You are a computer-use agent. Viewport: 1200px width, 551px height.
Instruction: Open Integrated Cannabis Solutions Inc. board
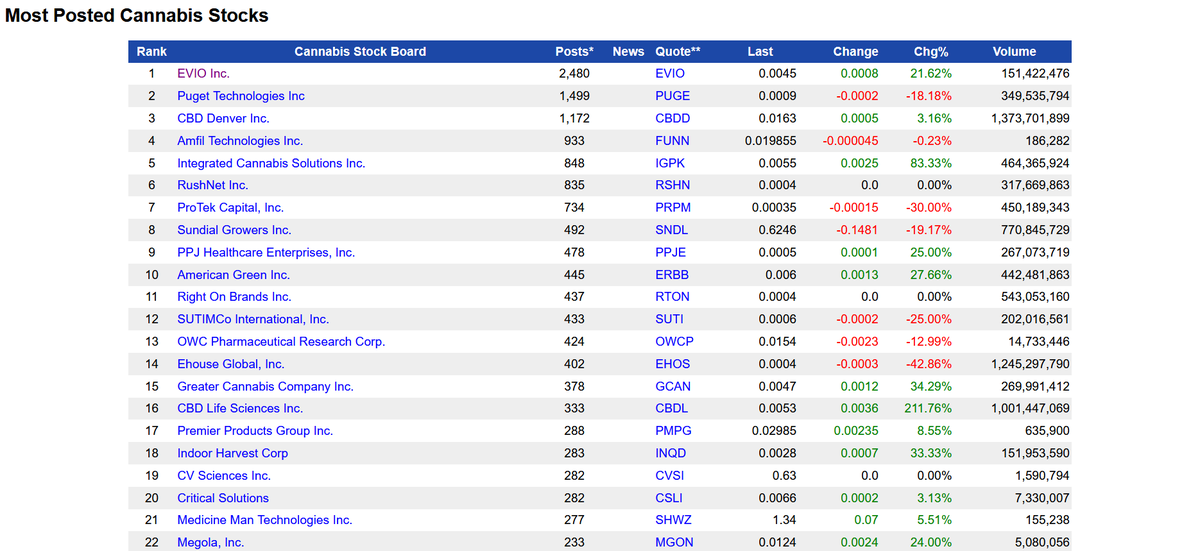[x=271, y=163]
